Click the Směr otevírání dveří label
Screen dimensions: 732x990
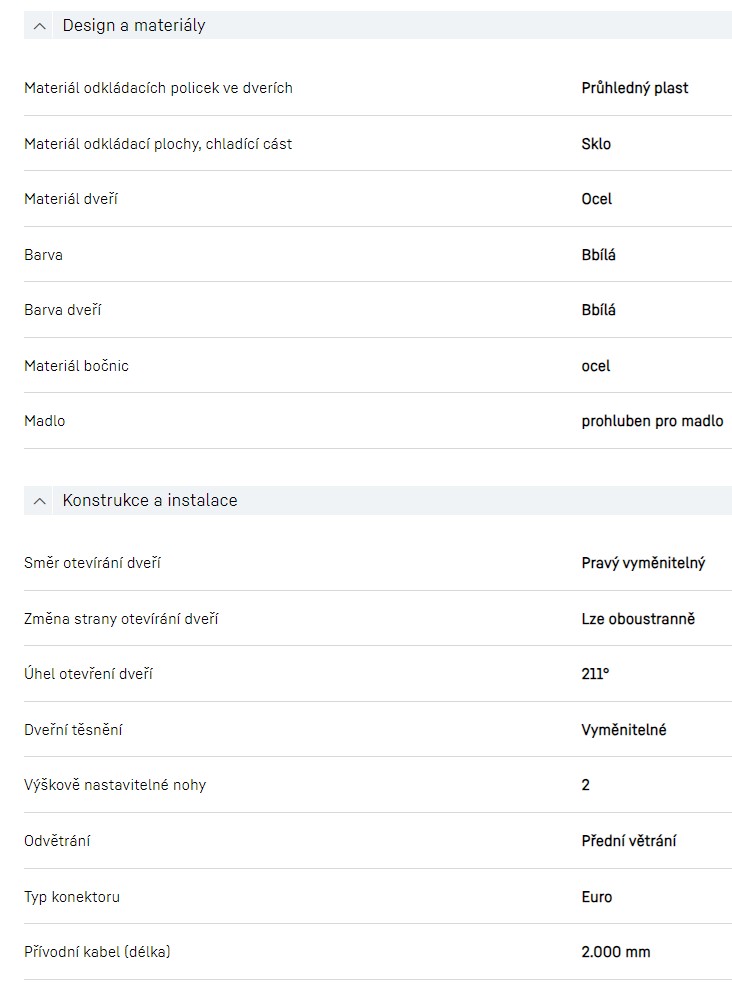(x=92, y=563)
